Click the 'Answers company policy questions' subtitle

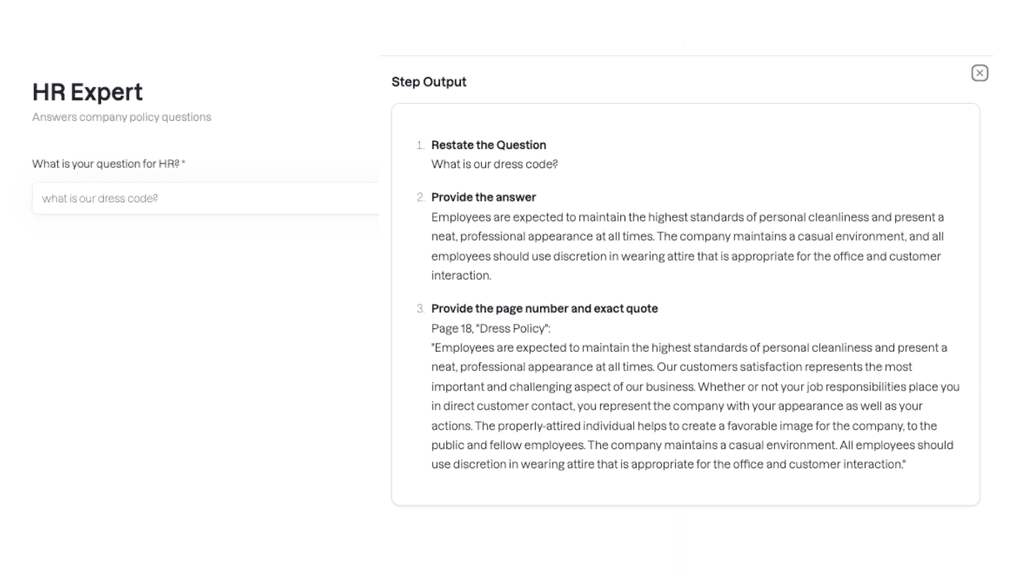tap(121, 117)
